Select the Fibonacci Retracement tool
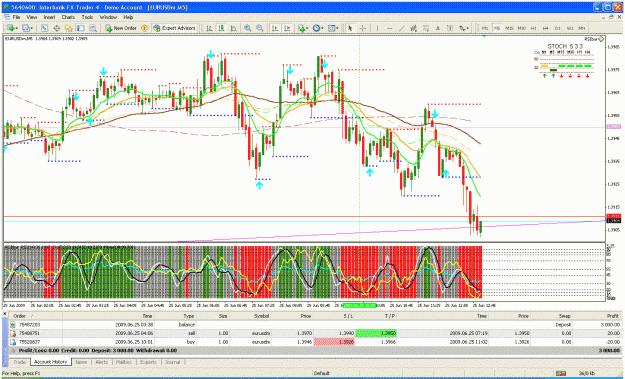 point(426,28)
